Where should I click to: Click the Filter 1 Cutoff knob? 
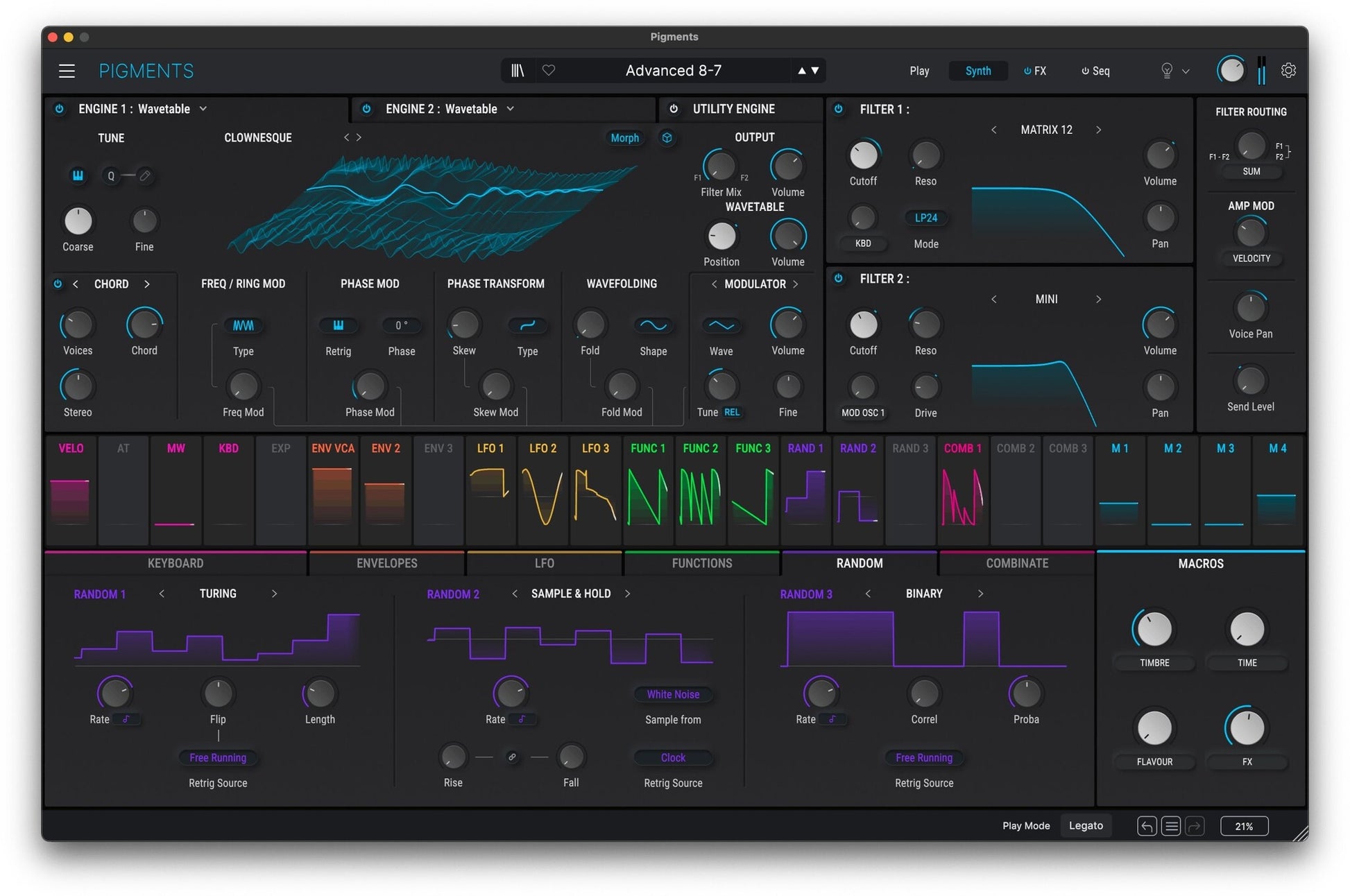(x=863, y=156)
